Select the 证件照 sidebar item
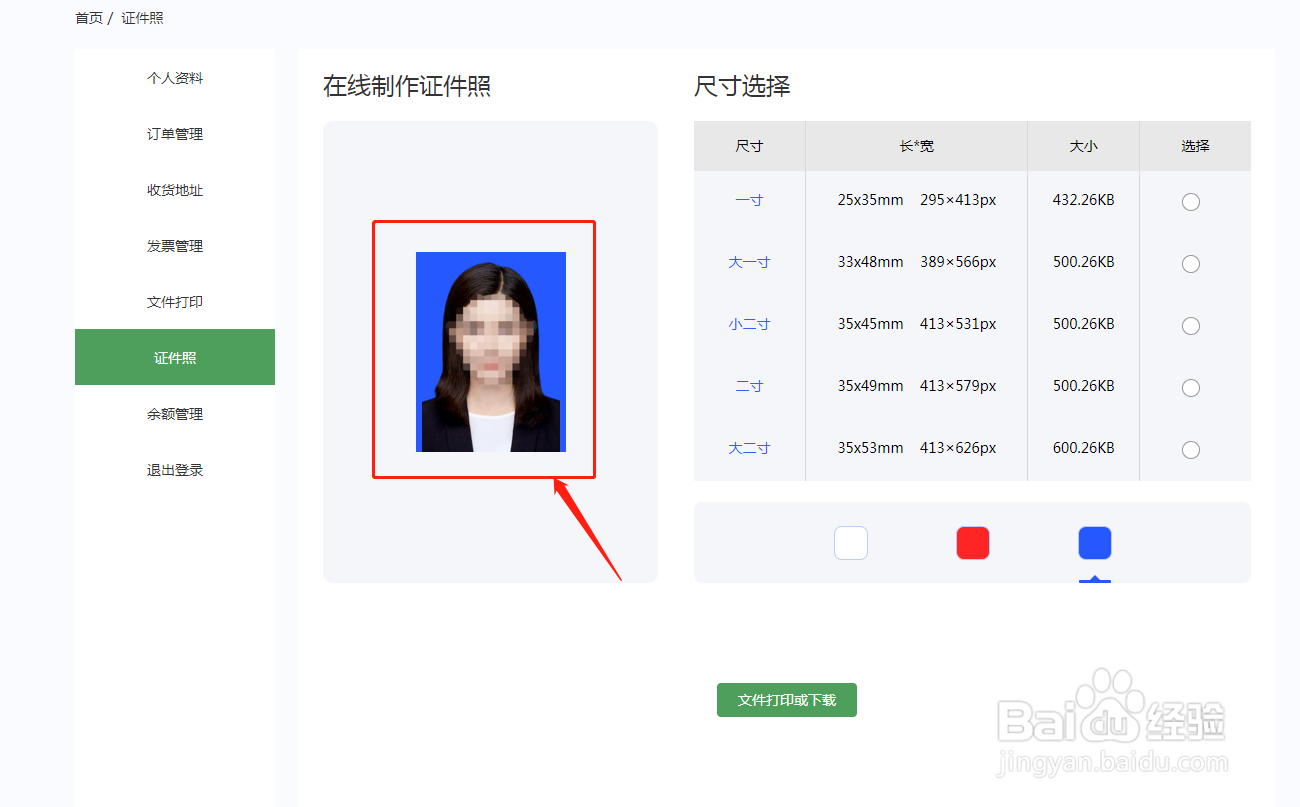This screenshot has height=807, width=1300. [175, 357]
